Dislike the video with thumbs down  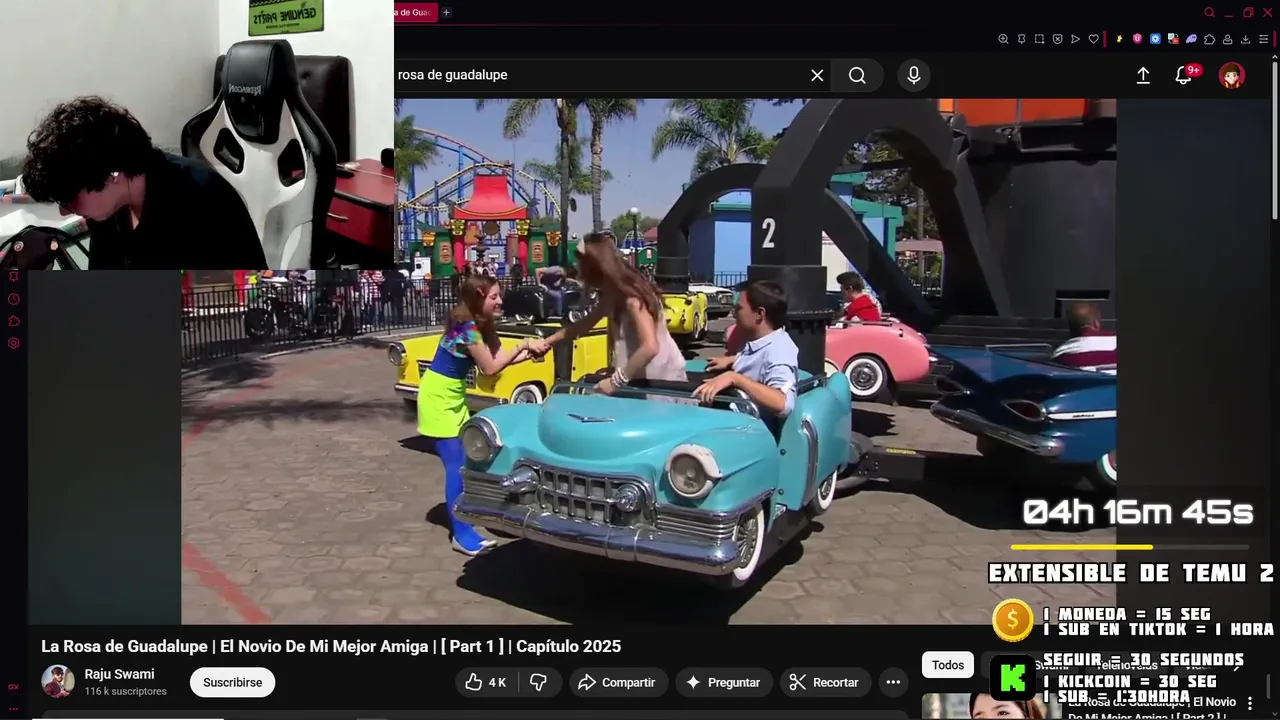click(538, 682)
